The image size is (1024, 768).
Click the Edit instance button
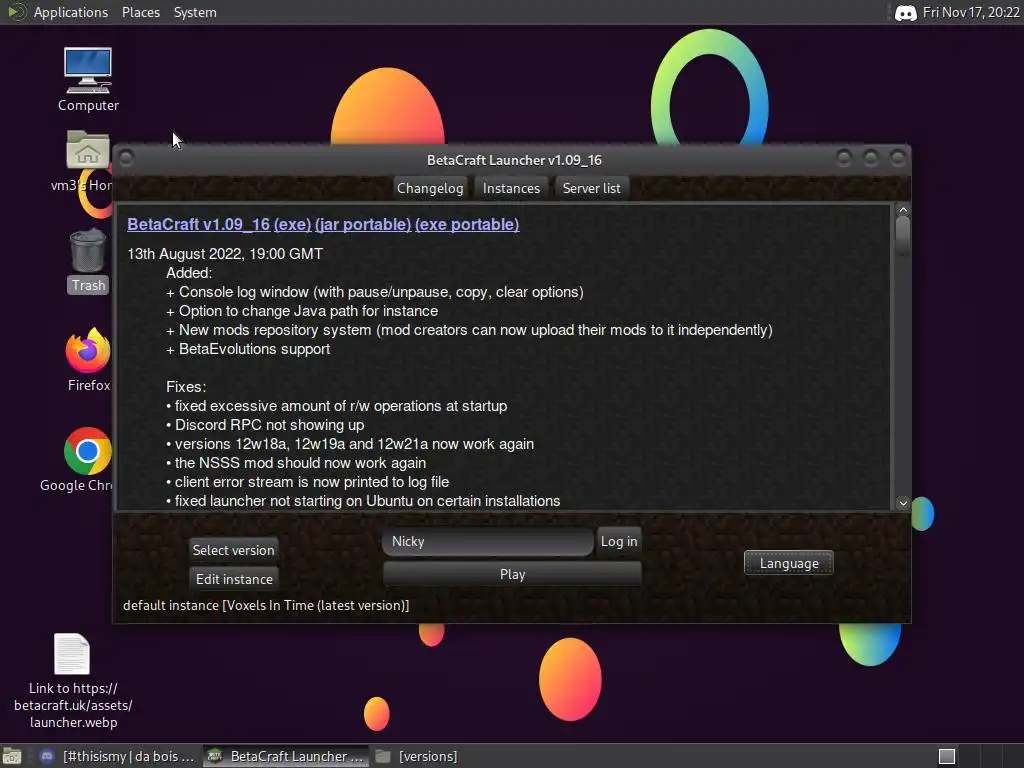coord(234,579)
